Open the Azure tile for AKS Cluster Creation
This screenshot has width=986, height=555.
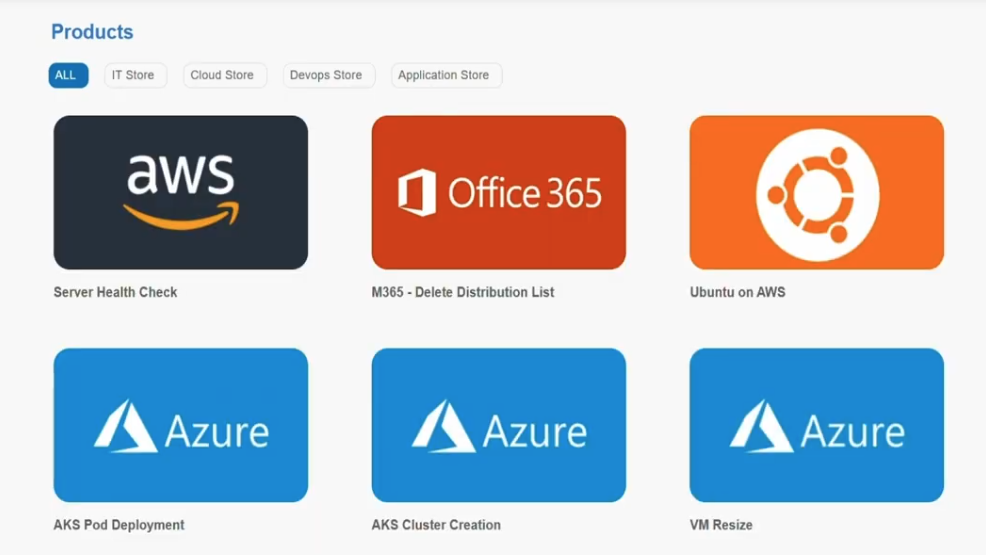click(499, 425)
